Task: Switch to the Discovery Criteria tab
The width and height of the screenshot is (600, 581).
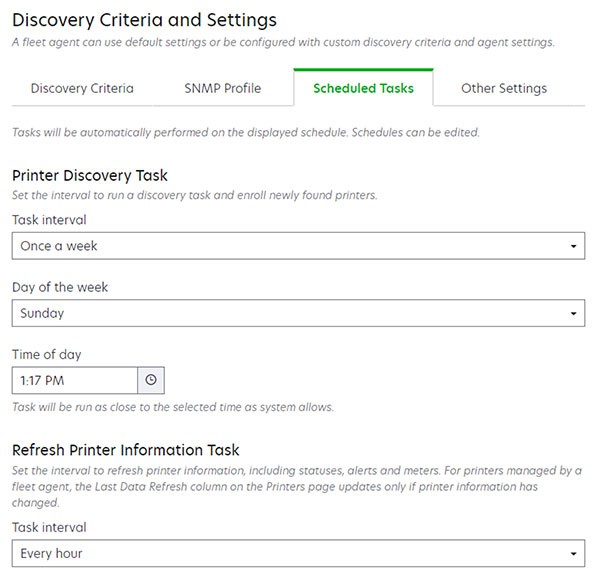Action: pyautogui.click(x=82, y=88)
